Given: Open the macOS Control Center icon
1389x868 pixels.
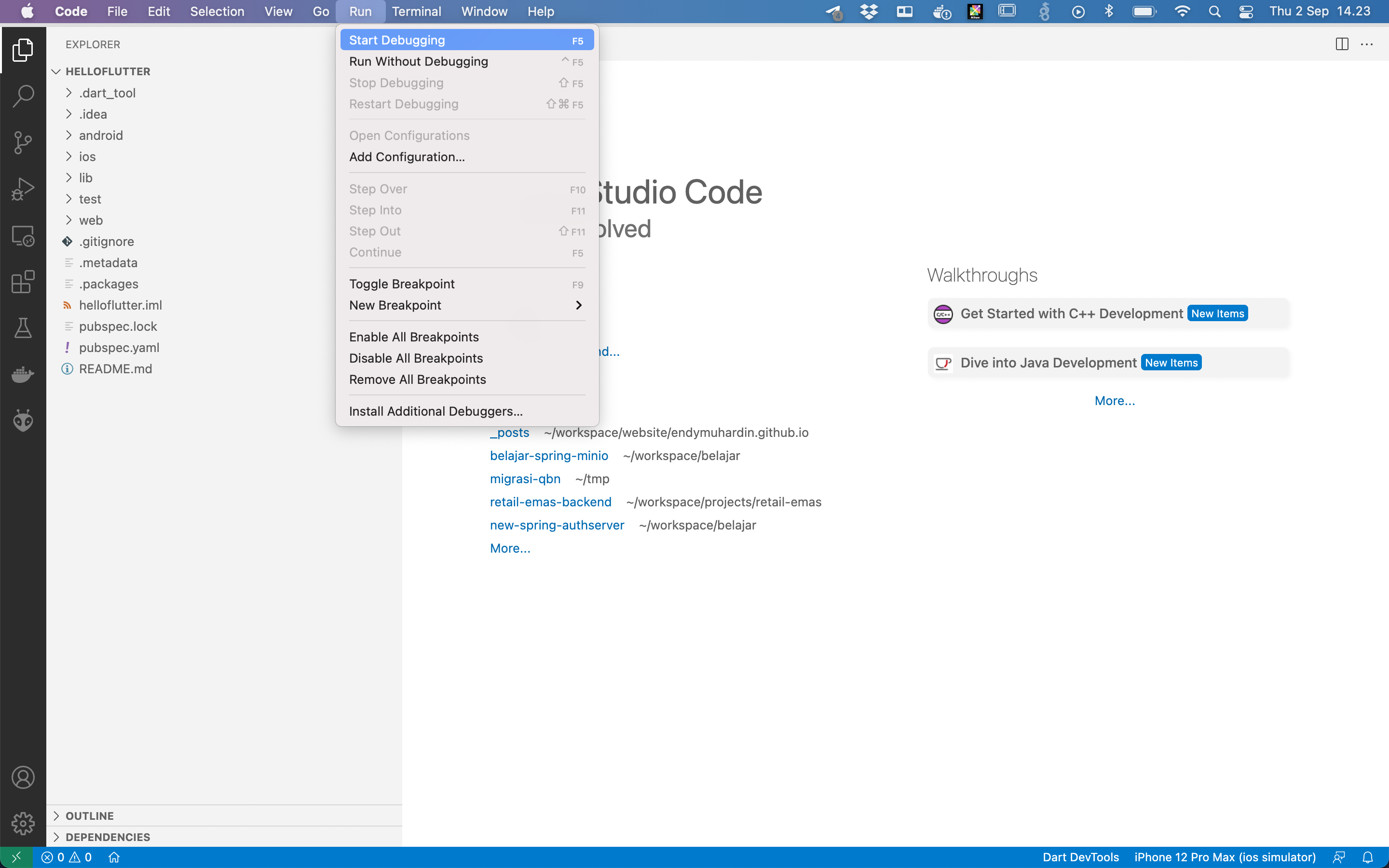Looking at the screenshot, I should pos(1246,12).
